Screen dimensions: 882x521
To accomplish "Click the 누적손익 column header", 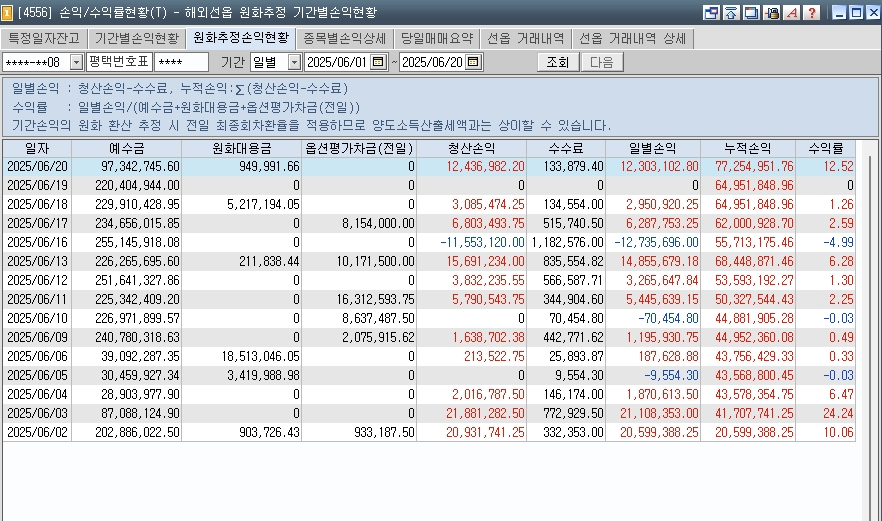I will [748, 149].
